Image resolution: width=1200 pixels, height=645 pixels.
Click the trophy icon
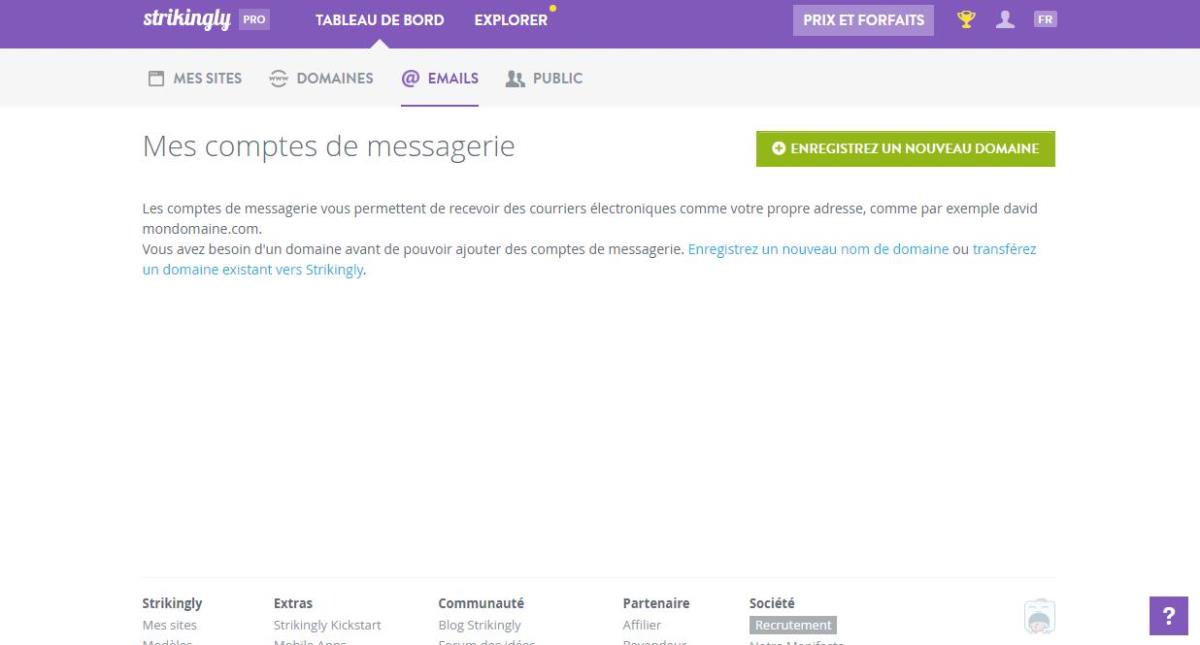[x=966, y=20]
